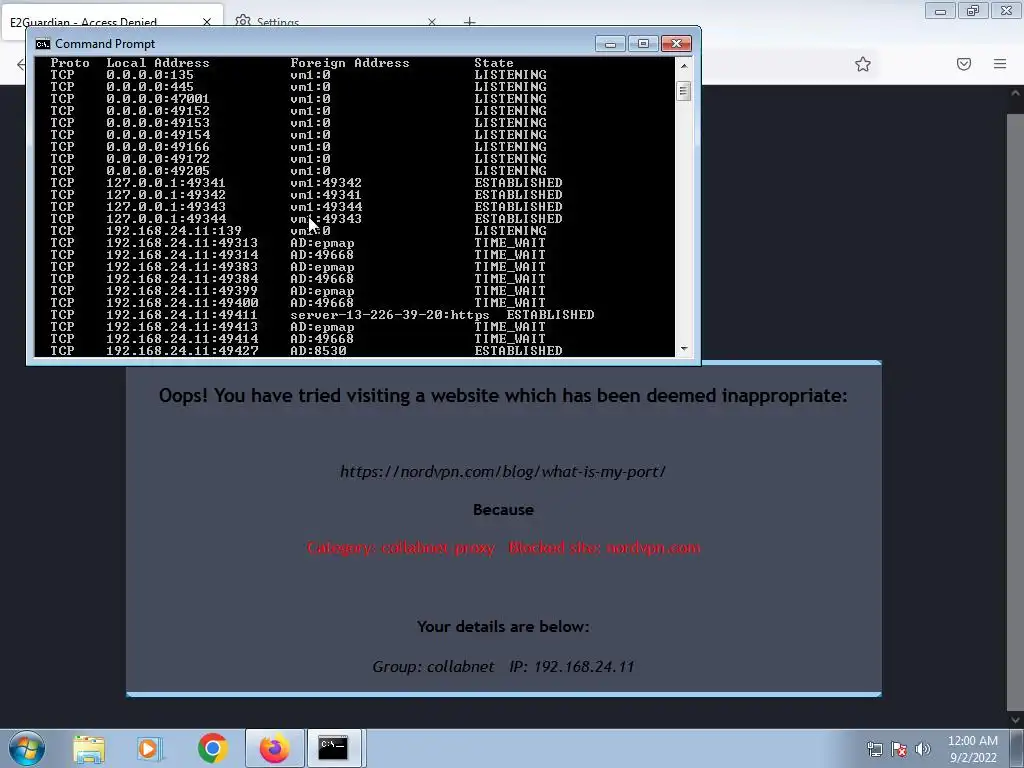Open the Windows Start button

[x=27, y=748]
